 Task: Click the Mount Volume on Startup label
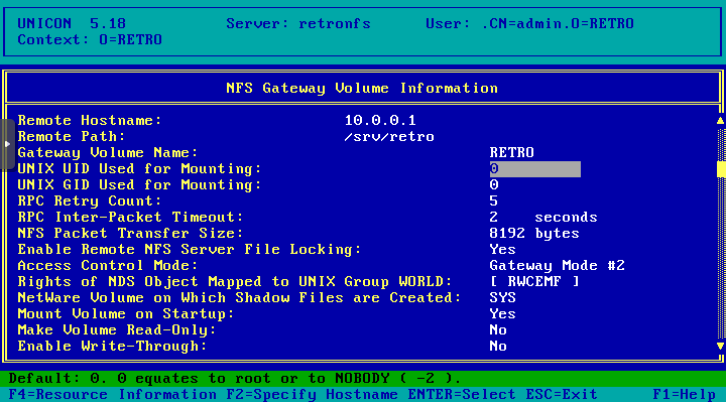(126, 314)
